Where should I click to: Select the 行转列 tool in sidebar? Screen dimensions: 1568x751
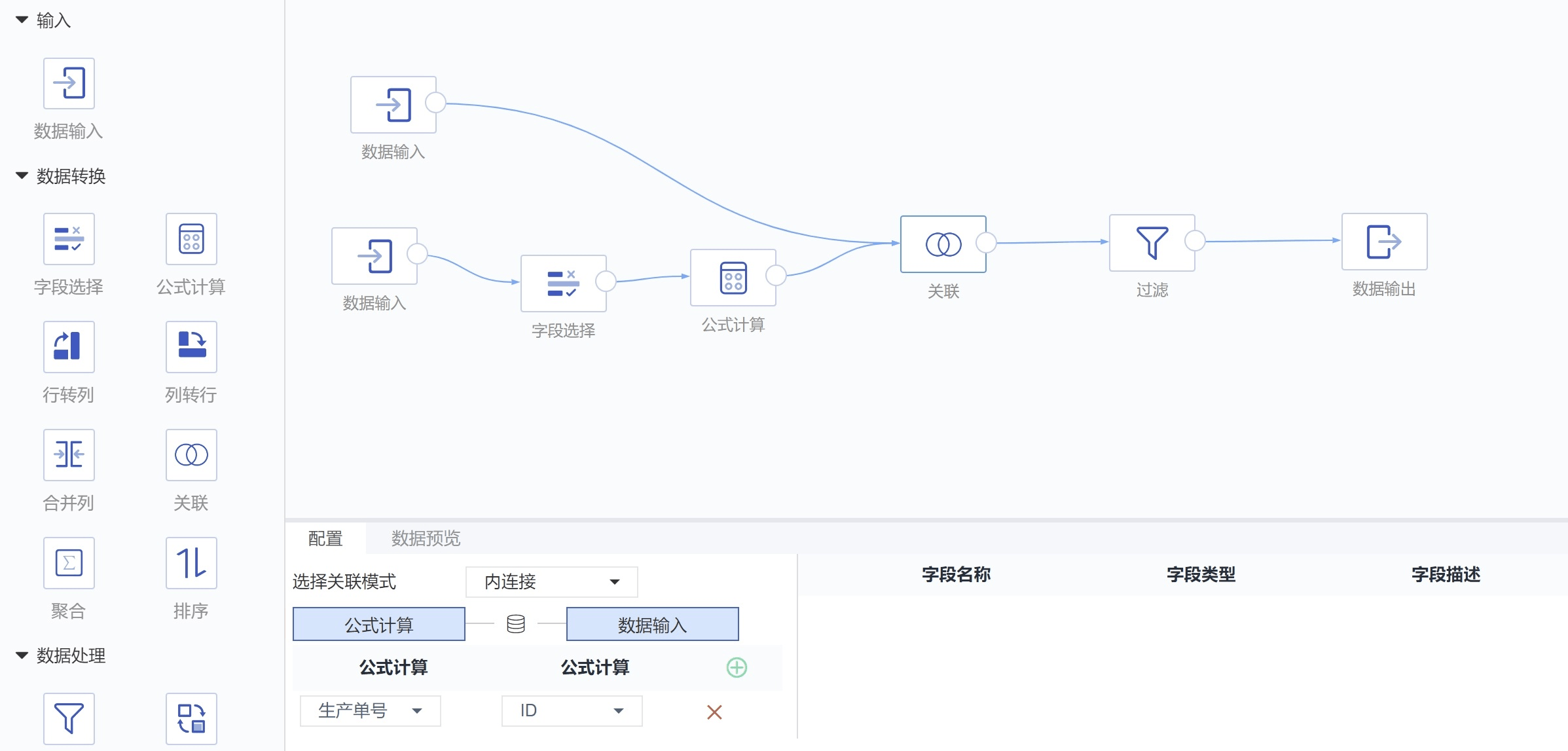point(69,346)
